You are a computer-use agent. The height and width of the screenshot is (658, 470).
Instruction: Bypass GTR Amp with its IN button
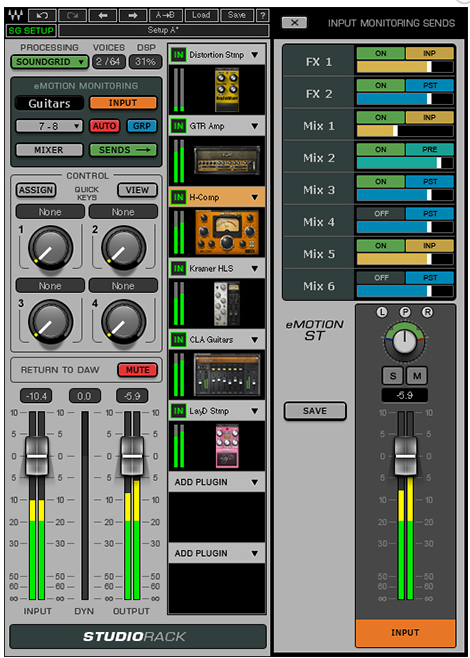click(x=179, y=126)
